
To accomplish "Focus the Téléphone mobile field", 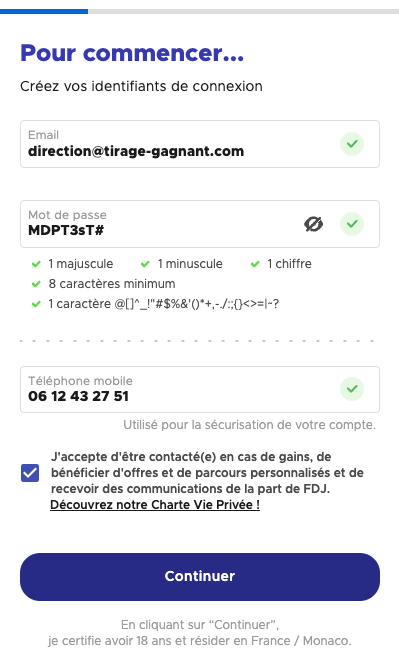I will pyautogui.click(x=200, y=389).
